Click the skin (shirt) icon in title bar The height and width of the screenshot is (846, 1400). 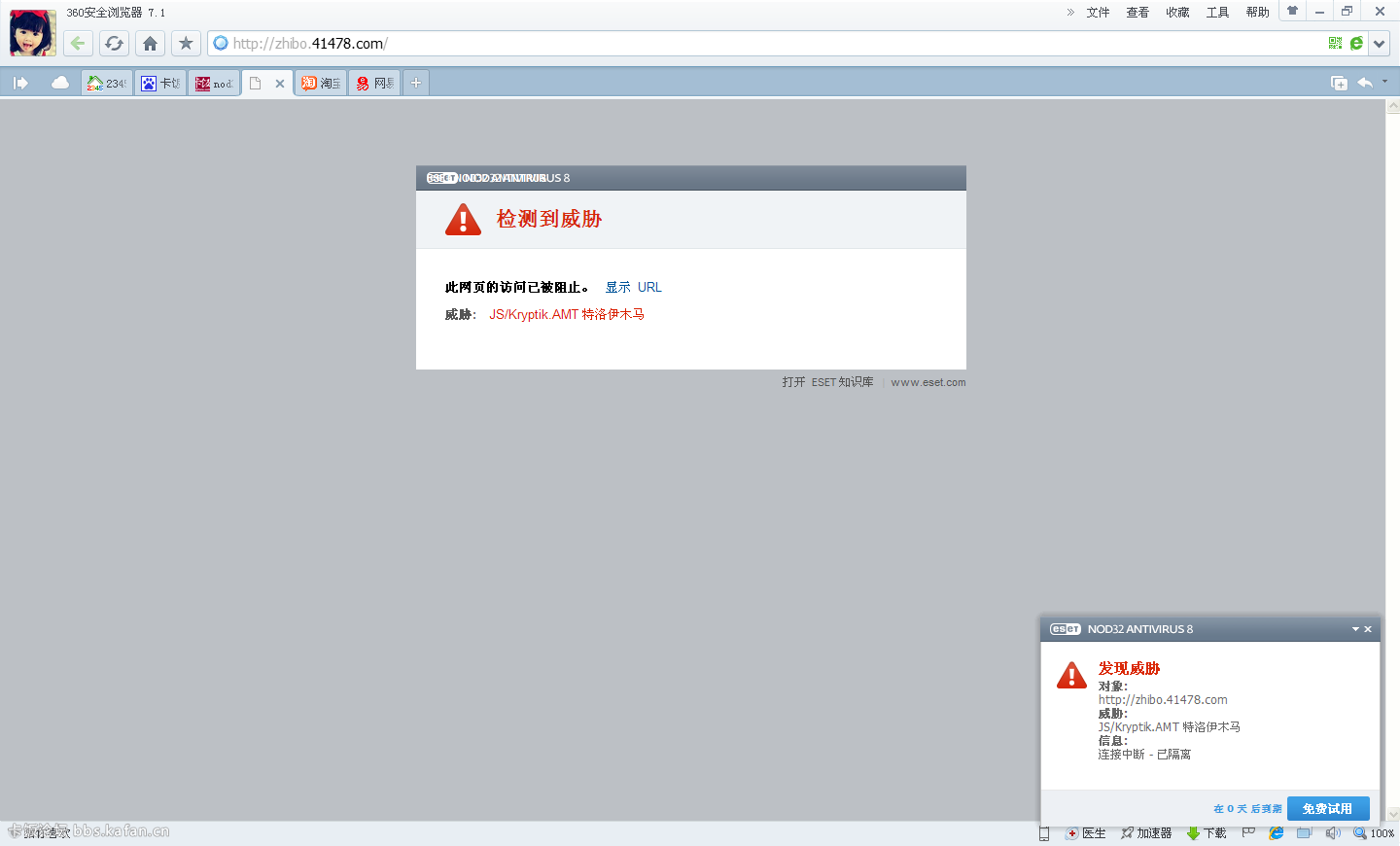pyautogui.click(x=1292, y=12)
